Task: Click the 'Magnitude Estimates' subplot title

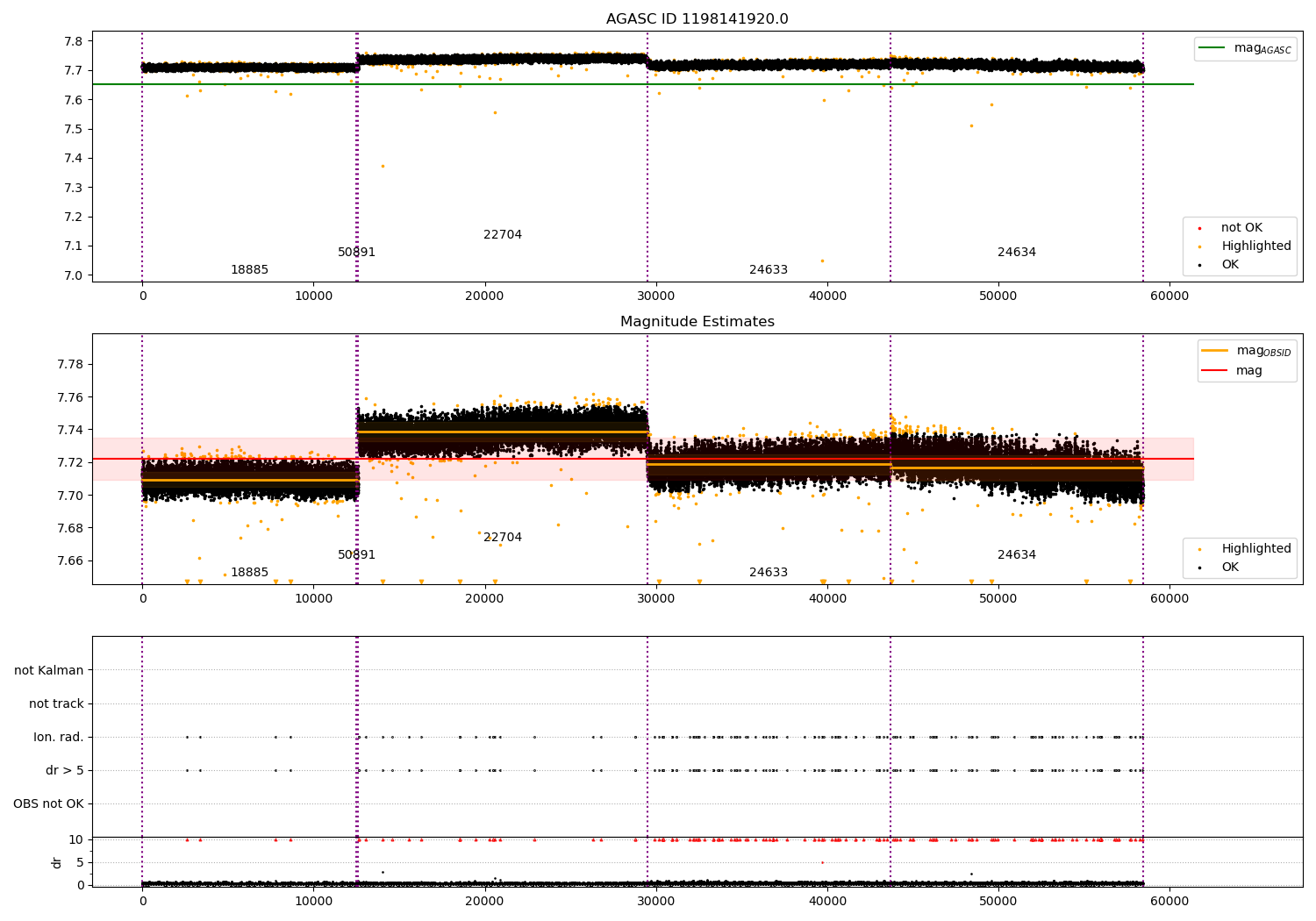Action: point(697,322)
